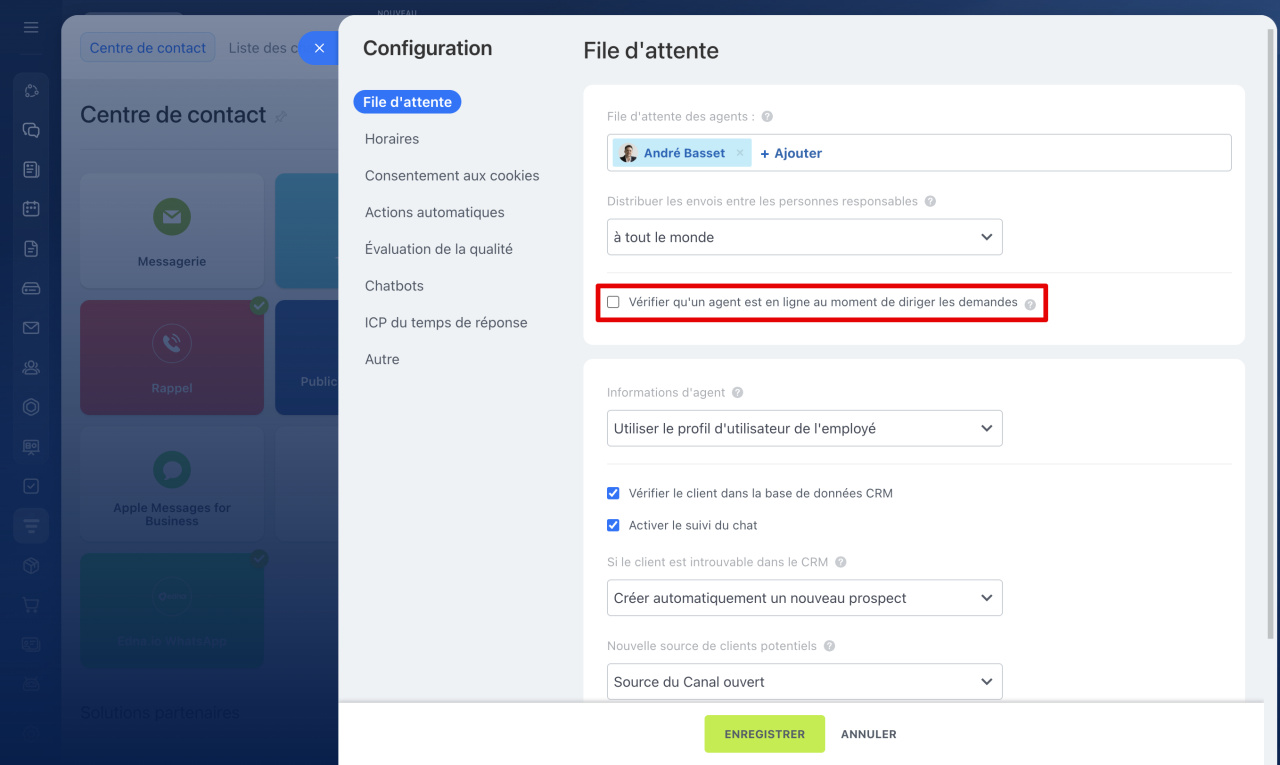This screenshot has width=1280, height=765.
Task: Uncheck Vérifier le client dans la base CRM
Action: click(613, 493)
